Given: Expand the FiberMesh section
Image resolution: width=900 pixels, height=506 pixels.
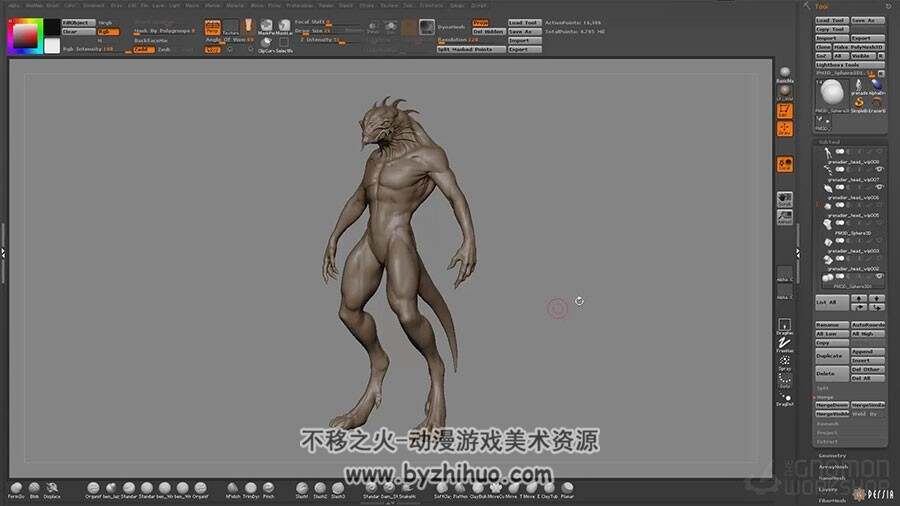Looking at the screenshot, I should click(832, 501).
